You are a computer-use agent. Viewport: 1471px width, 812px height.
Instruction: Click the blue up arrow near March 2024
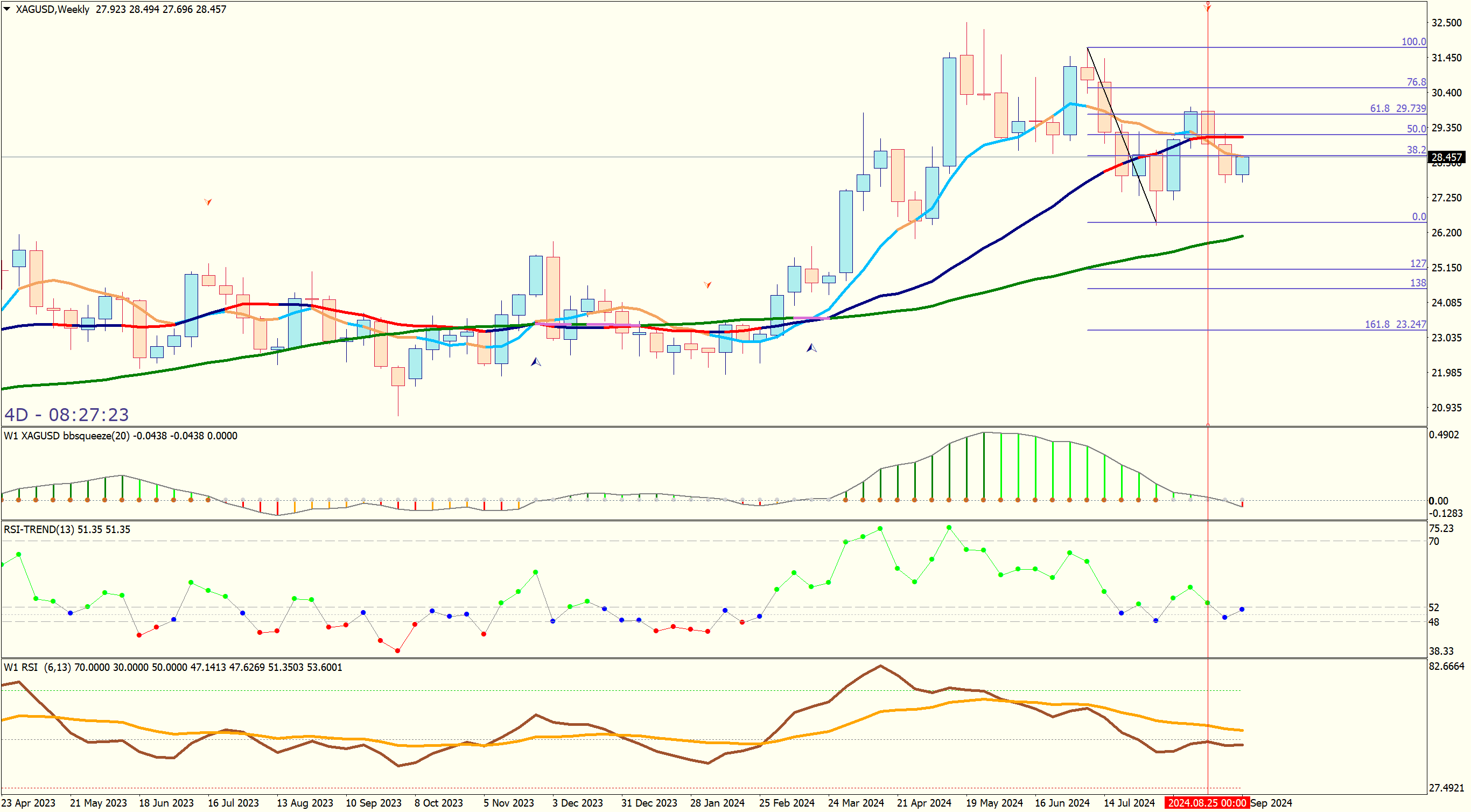[x=811, y=348]
